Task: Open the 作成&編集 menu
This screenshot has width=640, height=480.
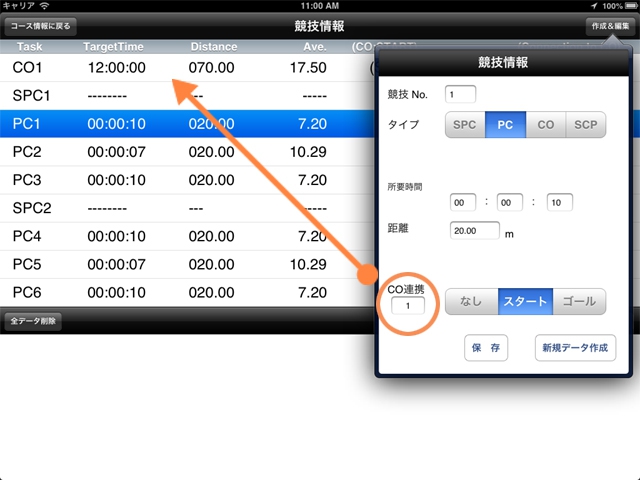Action: [x=609, y=26]
